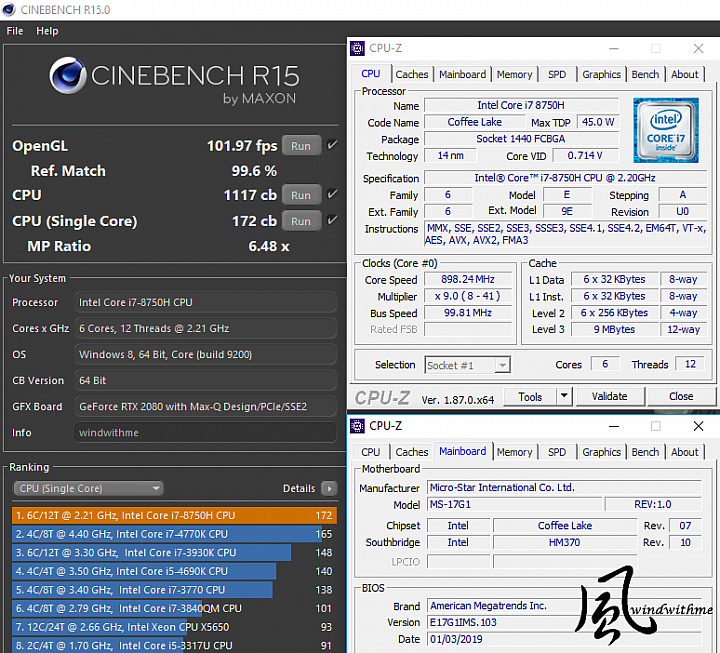
Task: Select CPU tab in lower CPU-Z window
Action: [x=371, y=452]
